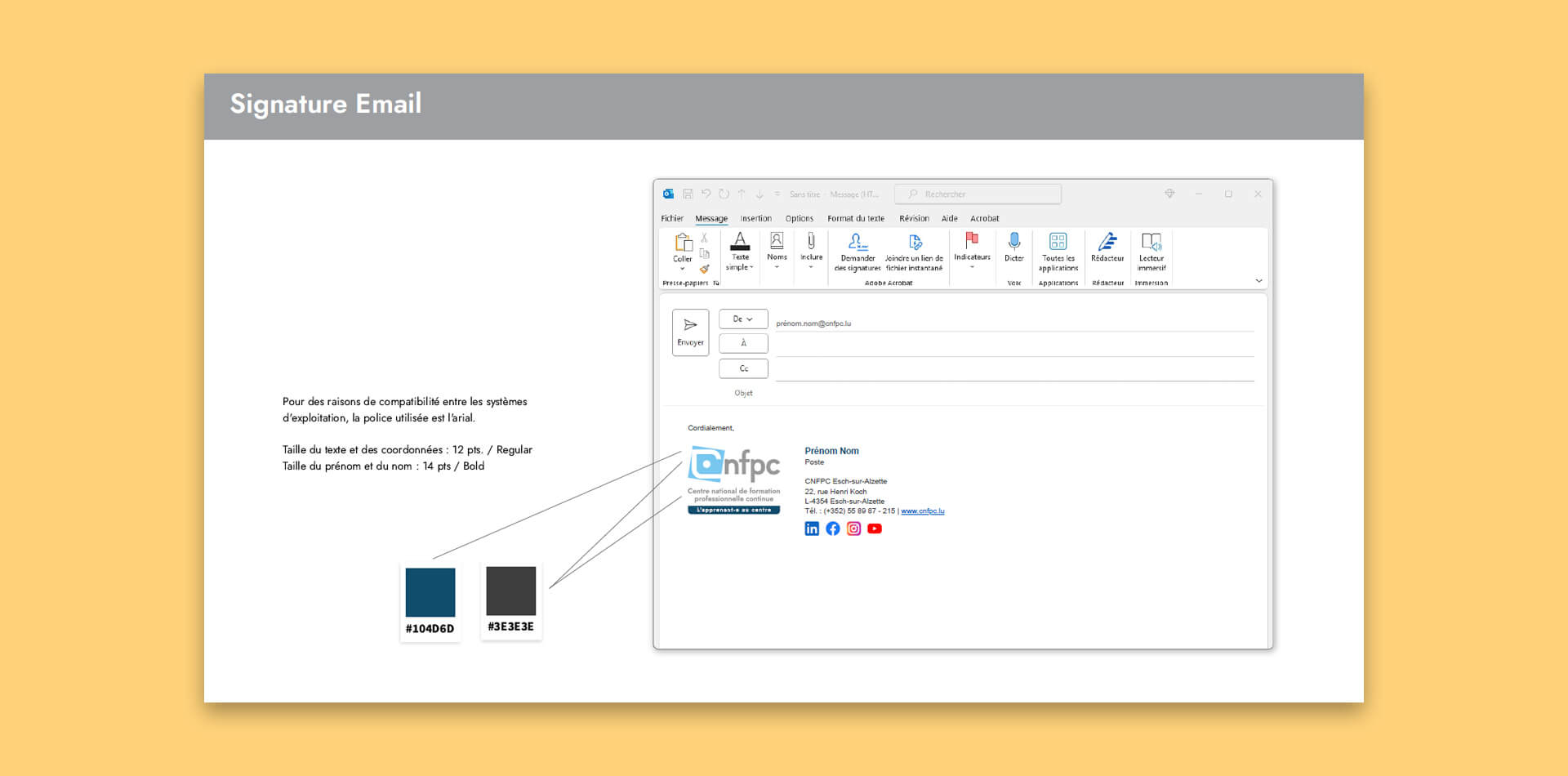The image size is (1568, 776).
Task: Open the Aide tab
Action: (949, 218)
